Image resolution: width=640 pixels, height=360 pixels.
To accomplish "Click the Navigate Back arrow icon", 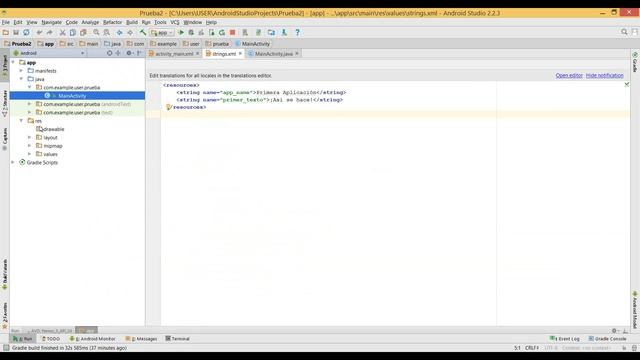I will [120, 32].
